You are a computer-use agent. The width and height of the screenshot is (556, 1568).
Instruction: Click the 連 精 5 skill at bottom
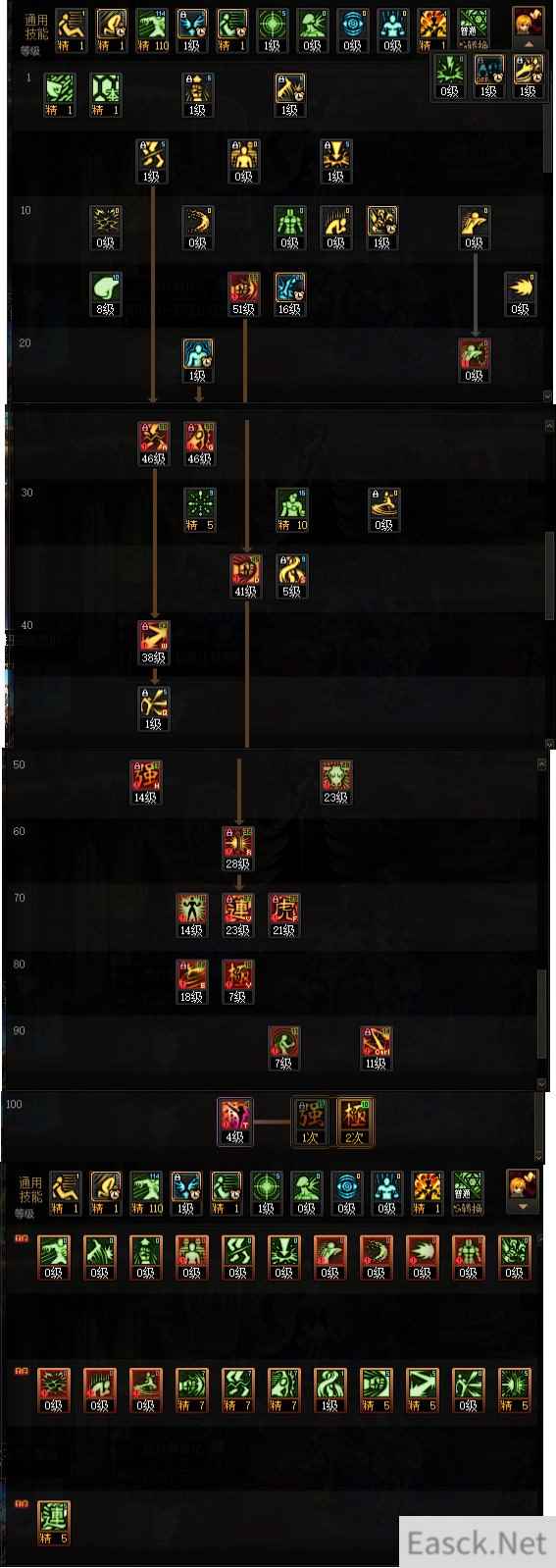(x=53, y=1523)
